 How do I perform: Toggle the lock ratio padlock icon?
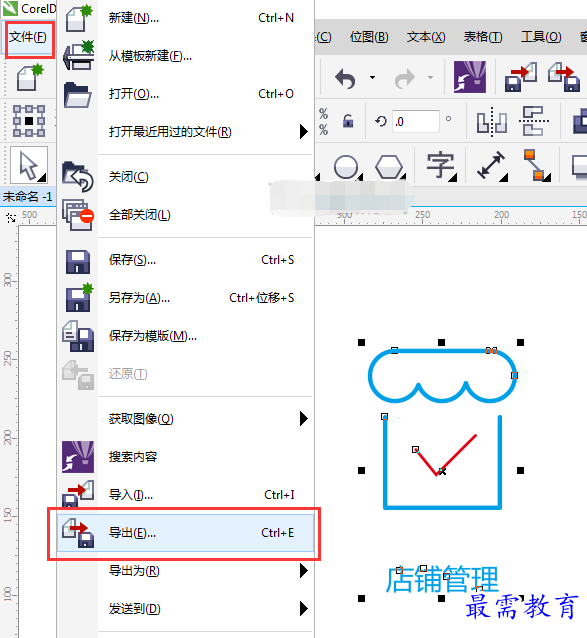click(348, 121)
